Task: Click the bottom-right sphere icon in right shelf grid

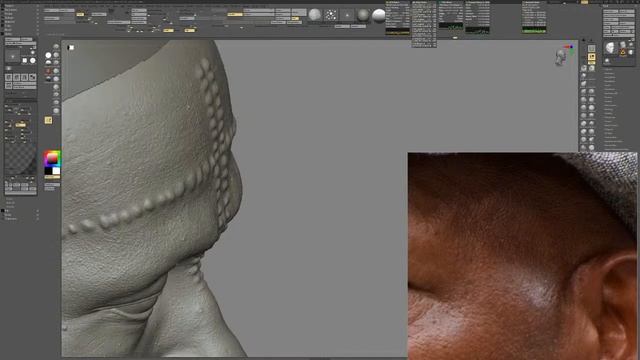Action: tap(591, 147)
